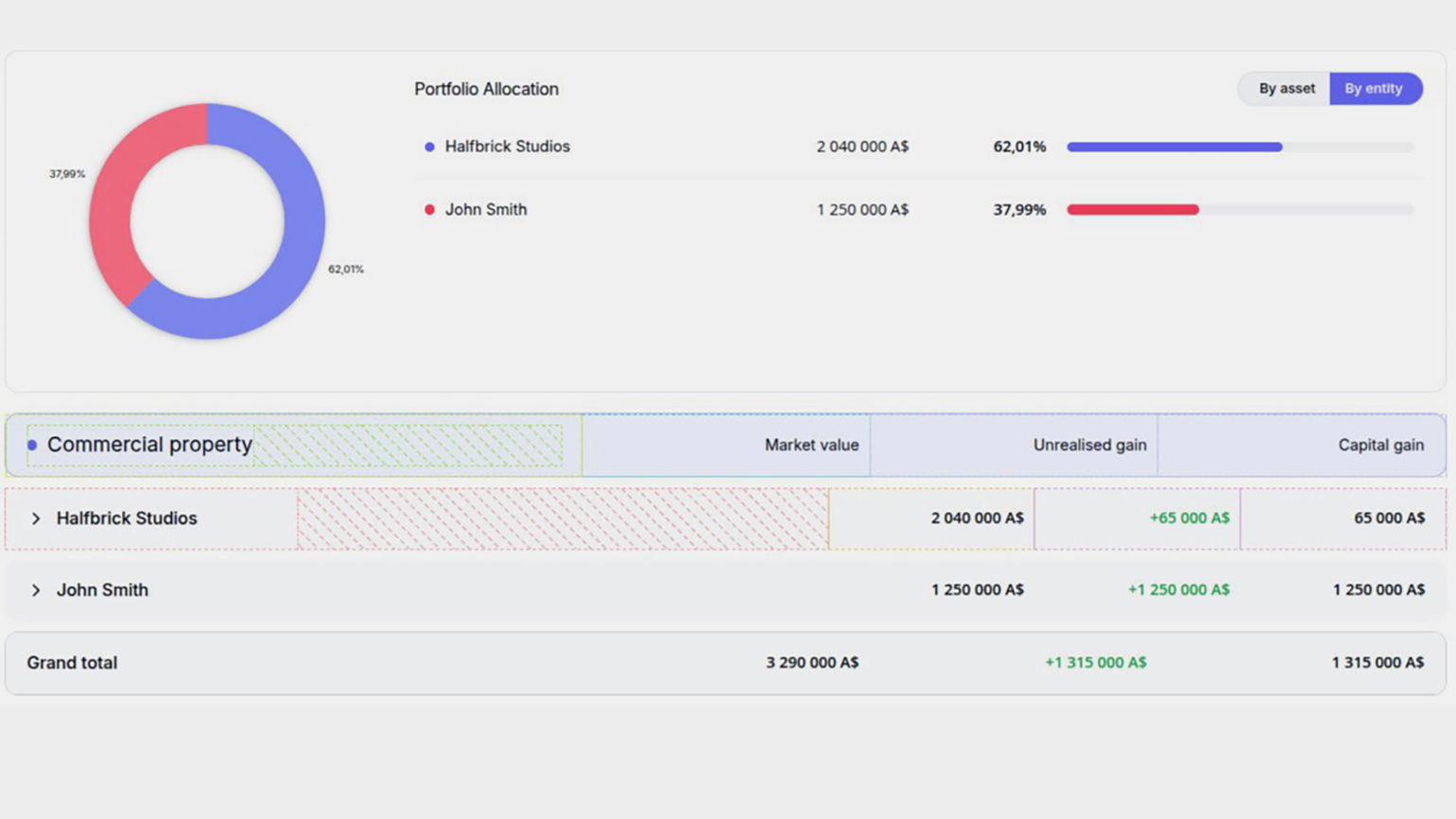Viewport: 1456px width, 819px height.
Task: Click the red John Smith legend dot
Action: [x=429, y=210]
